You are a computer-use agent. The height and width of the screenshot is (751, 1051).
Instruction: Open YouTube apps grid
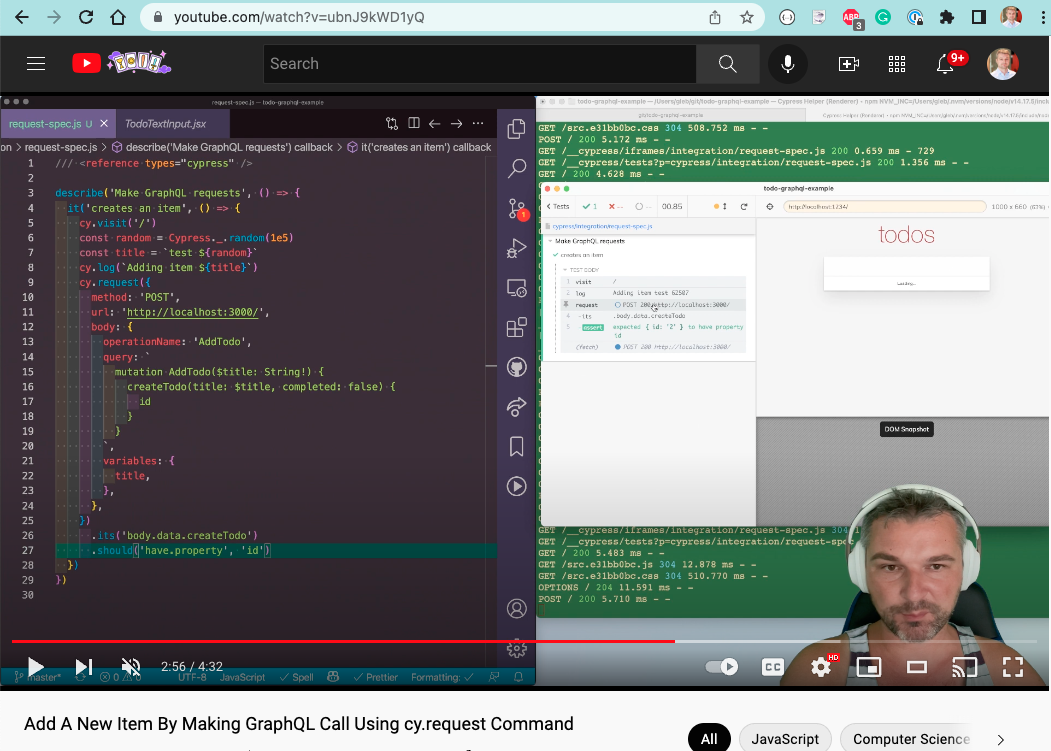click(897, 64)
